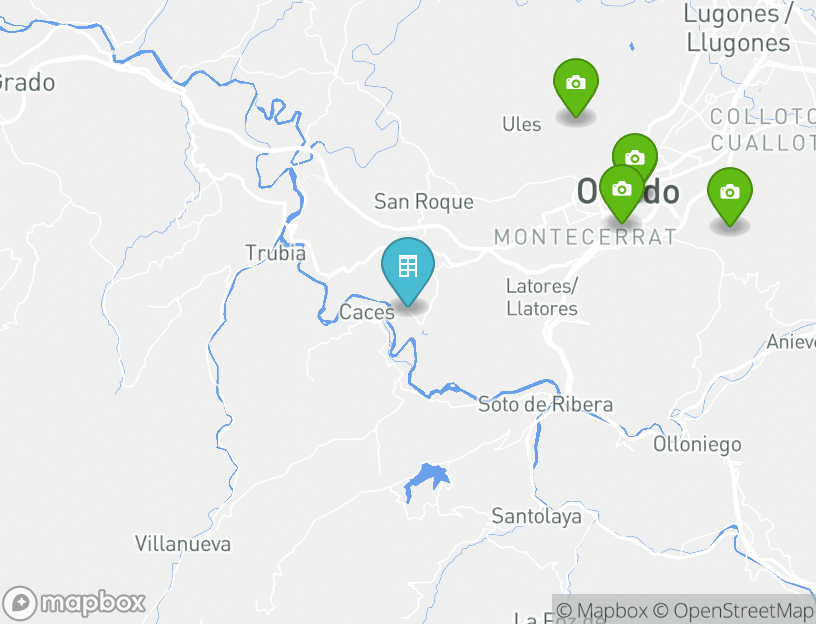Open the OpenStreetMap attribution link
The width and height of the screenshot is (816, 624).
click(733, 610)
